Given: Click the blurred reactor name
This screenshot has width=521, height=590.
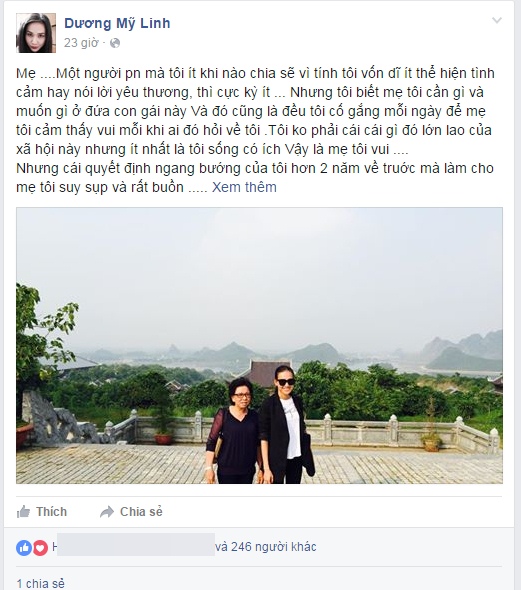Looking at the screenshot, I should coord(135,544).
